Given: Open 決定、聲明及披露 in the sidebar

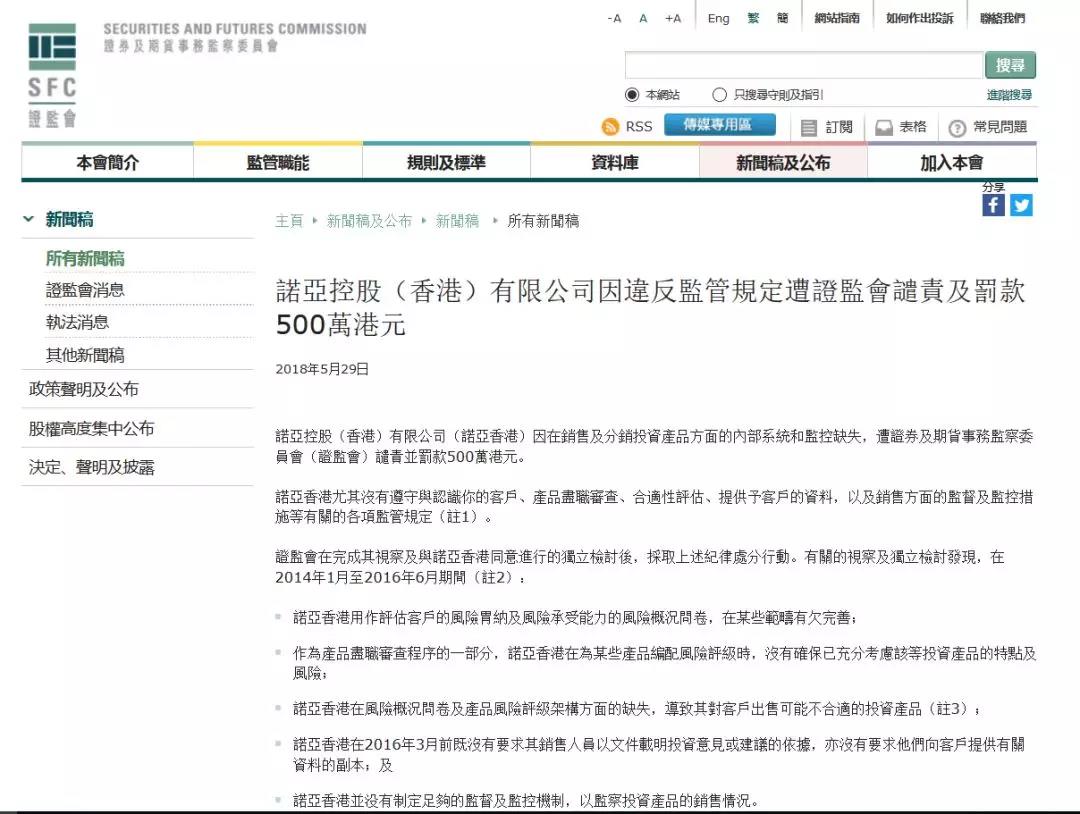Looking at the screenshot, I should coord(91,467).
